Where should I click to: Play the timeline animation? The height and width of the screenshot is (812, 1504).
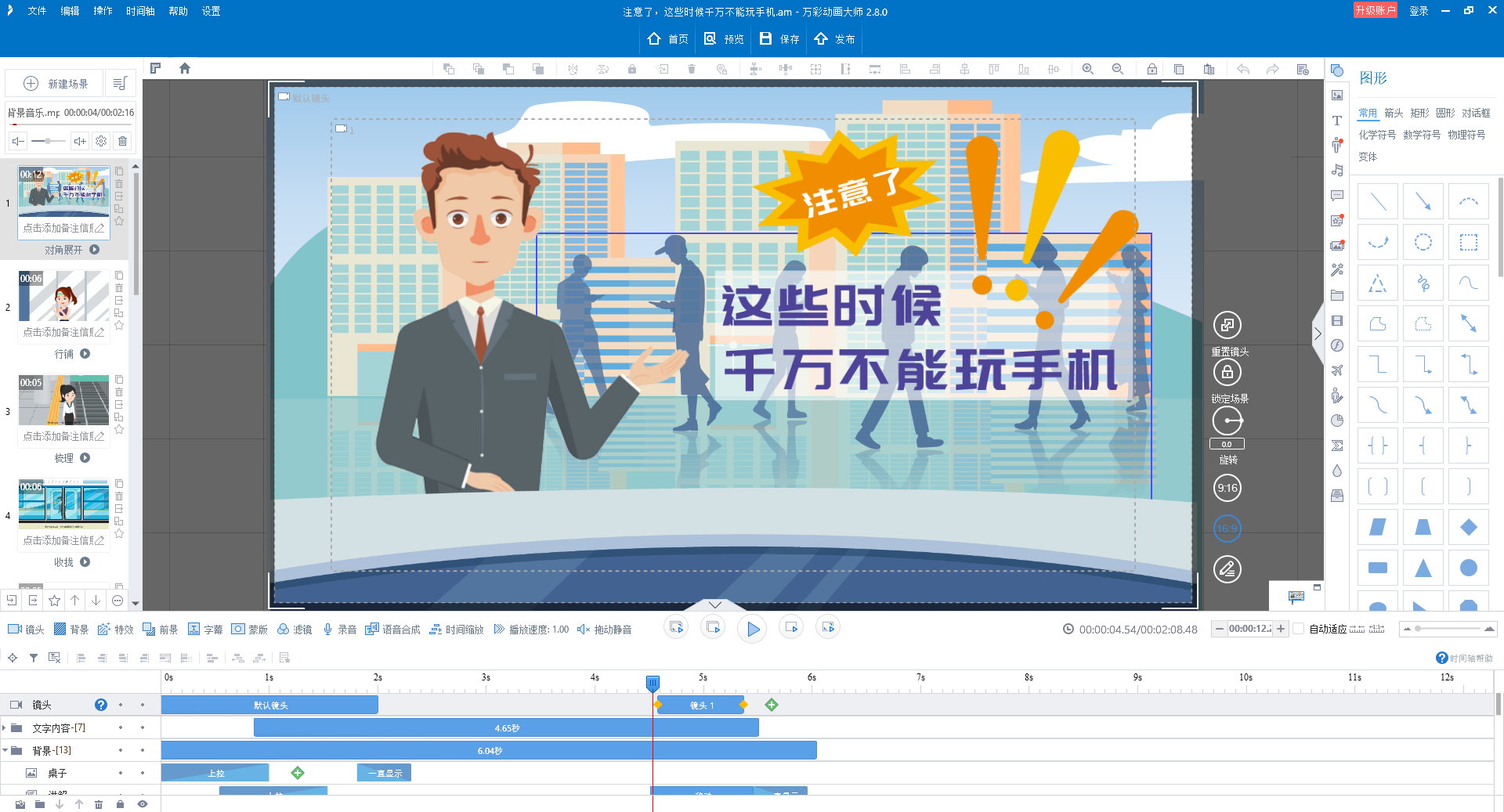(x=753, y=629)
